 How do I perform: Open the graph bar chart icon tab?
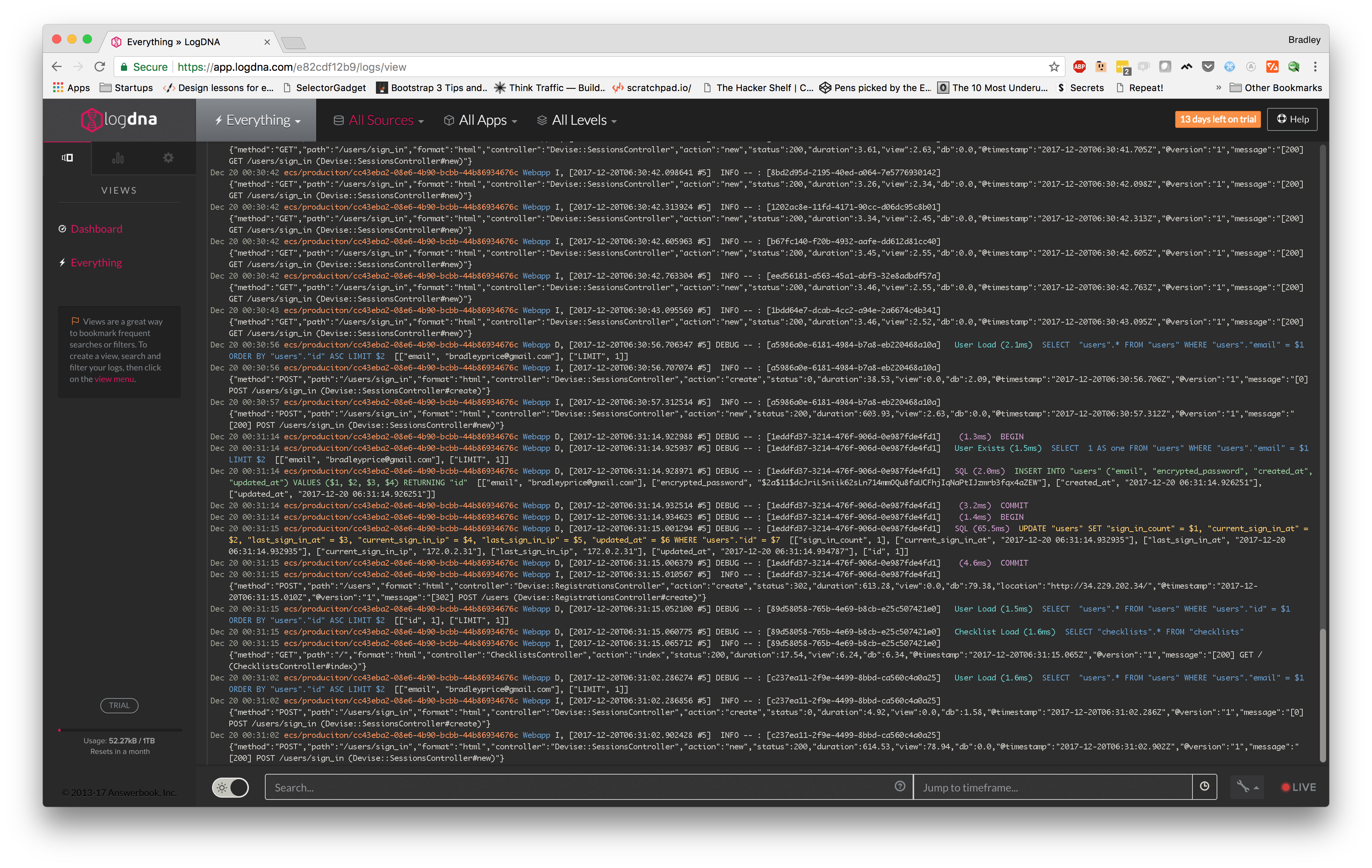(118, 158)
